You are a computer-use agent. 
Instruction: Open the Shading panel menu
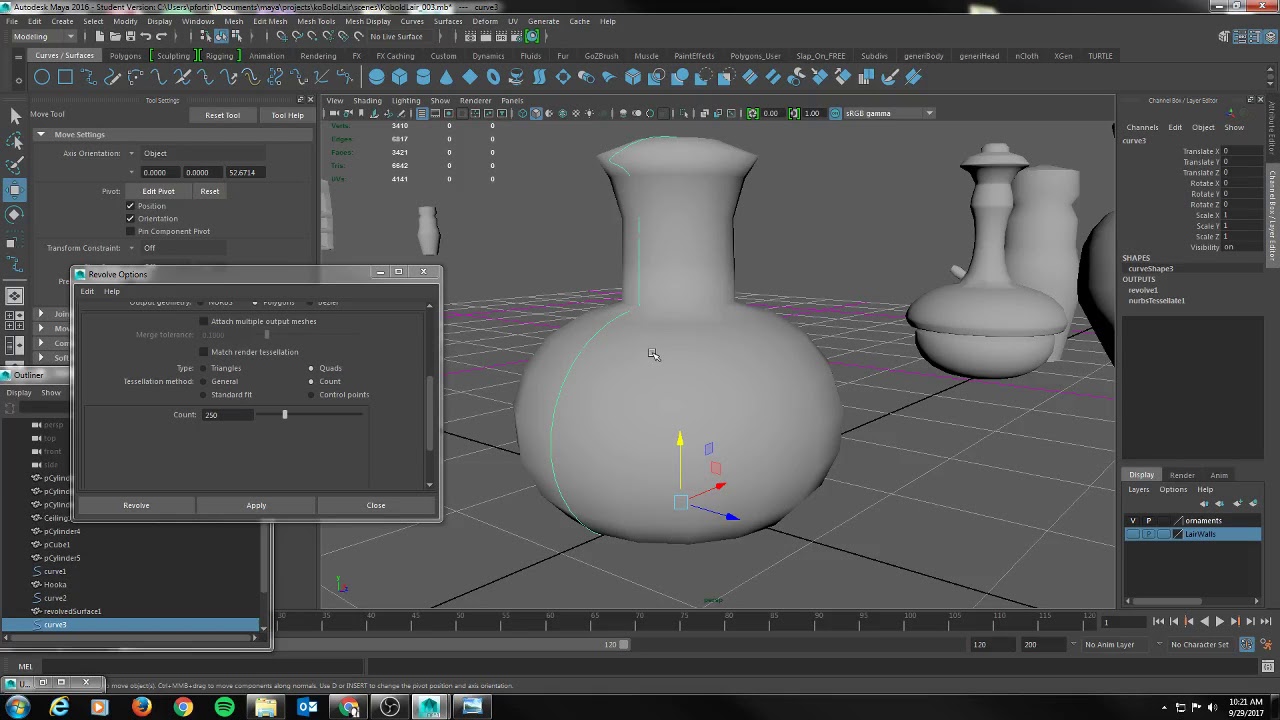point(367,101)
